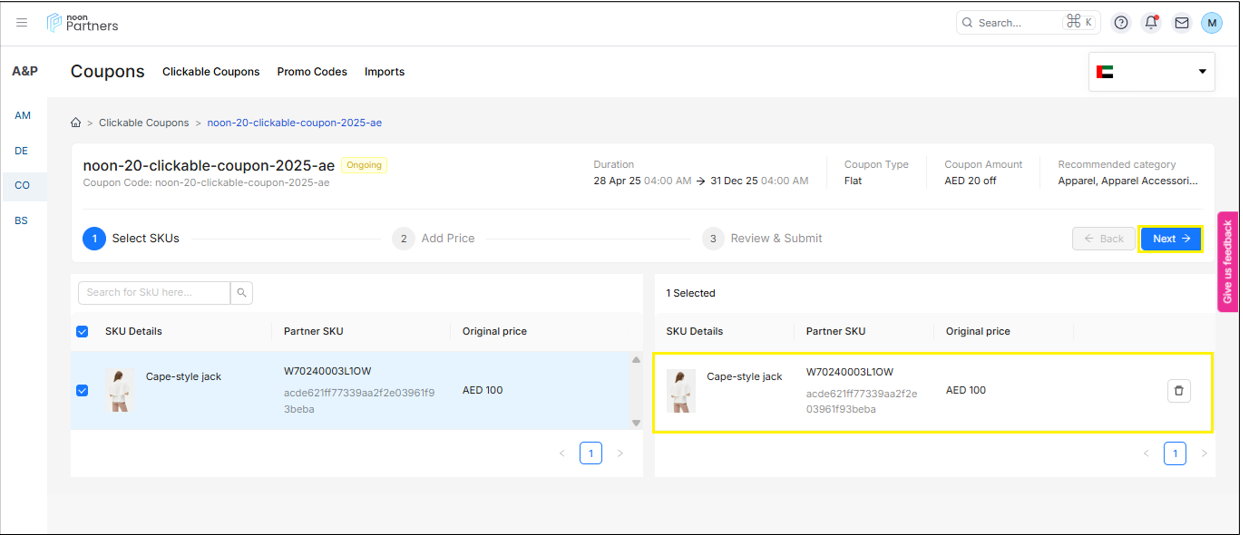Click the user avatar M icon
This screenshot has width=1243, height=535.
pyautogui.click(x=1211, y=23)
